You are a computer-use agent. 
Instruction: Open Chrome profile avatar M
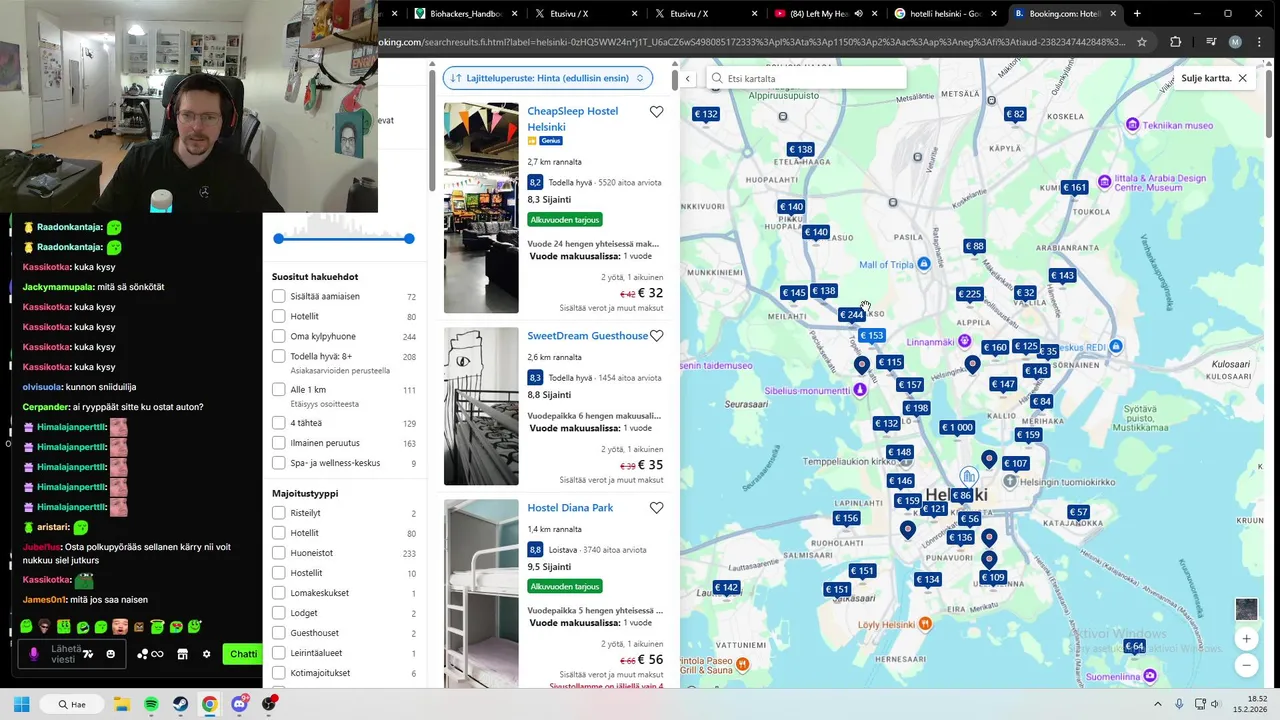pyautogui.click(x=1235, y=42)
